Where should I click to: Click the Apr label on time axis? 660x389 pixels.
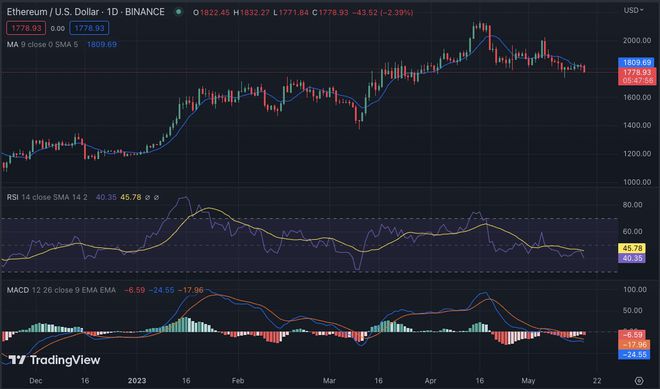[x=431, y=381]
